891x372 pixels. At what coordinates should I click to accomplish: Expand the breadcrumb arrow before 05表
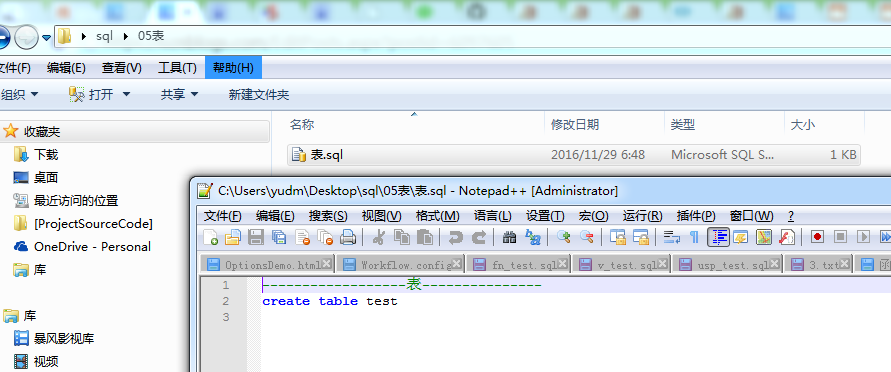pyautogui.click(x=126, y=37)
